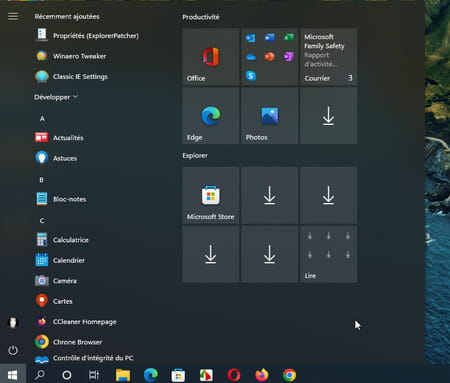Open Cortana circle on taskbar
The height and width of the screenshot is (383, 450).
(67, 375)
